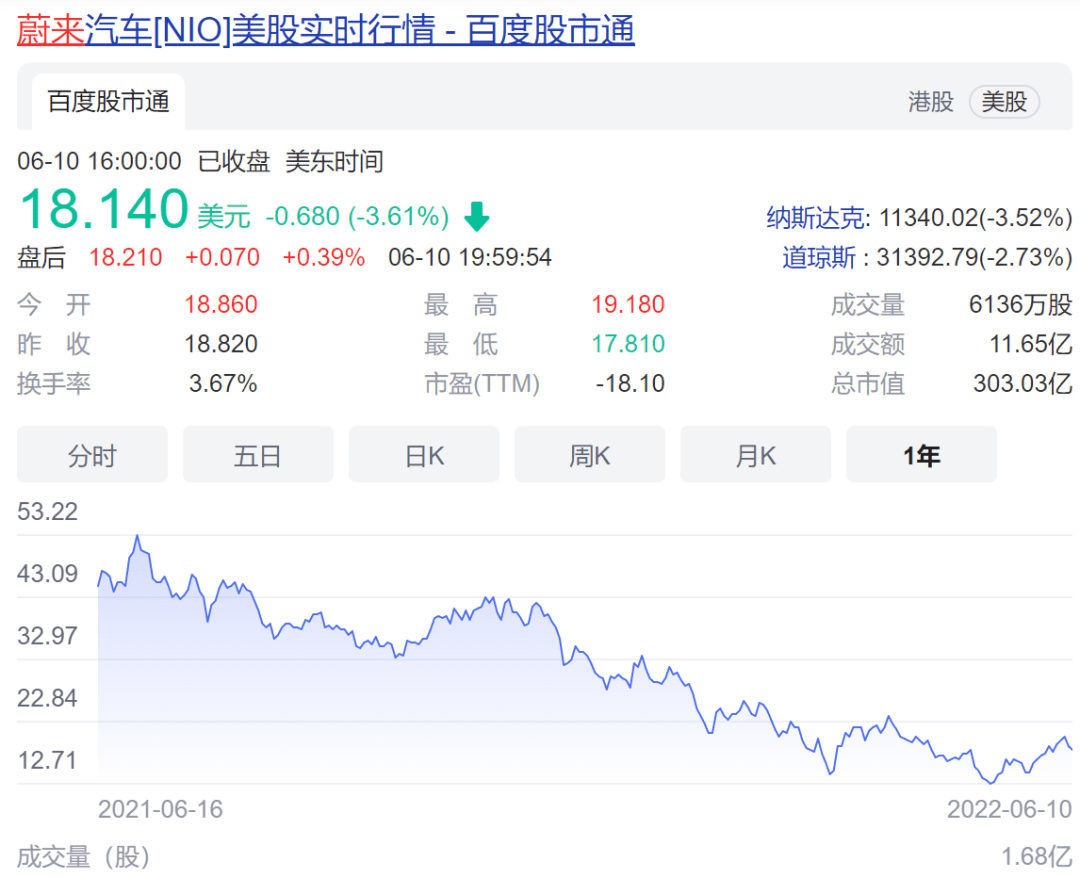Click the green down arrow price indicator

[x=477, y=215]
